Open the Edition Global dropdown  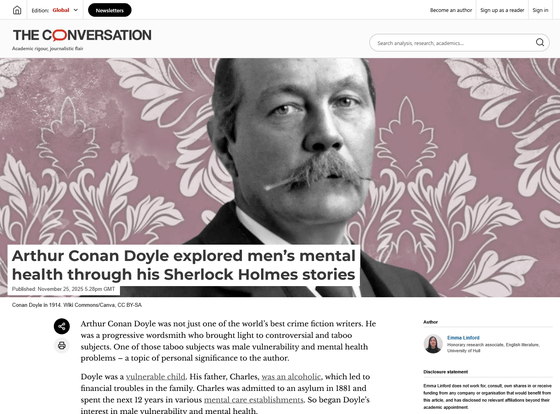click(x=55, y=10)
